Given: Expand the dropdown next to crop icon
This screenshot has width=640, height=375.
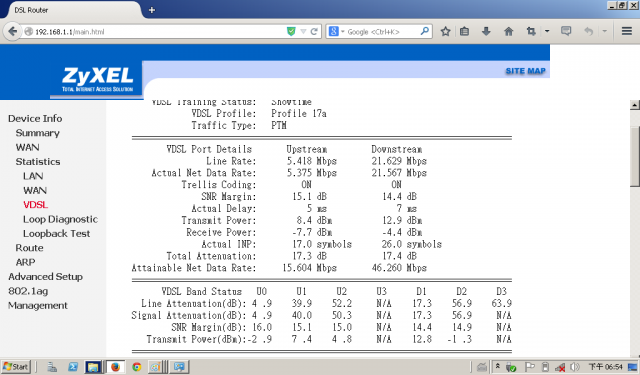Looking at the screenshot, I should pos(547,31).
